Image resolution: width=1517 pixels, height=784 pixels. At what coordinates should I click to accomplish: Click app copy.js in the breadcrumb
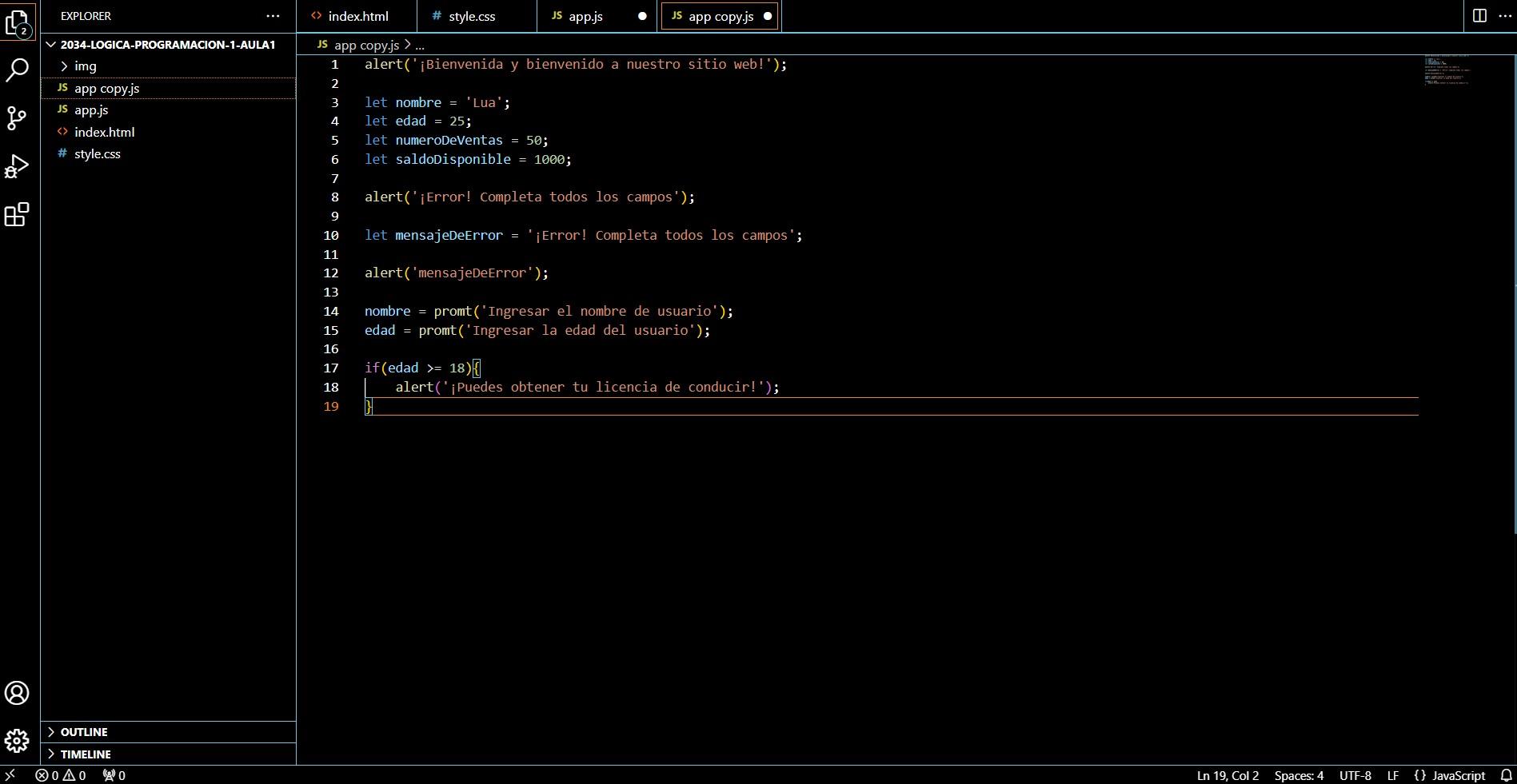pos(366,46)
